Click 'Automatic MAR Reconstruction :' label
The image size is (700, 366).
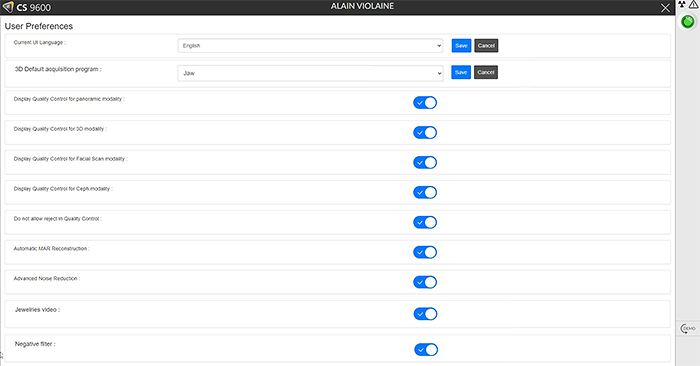coord(51,249)
